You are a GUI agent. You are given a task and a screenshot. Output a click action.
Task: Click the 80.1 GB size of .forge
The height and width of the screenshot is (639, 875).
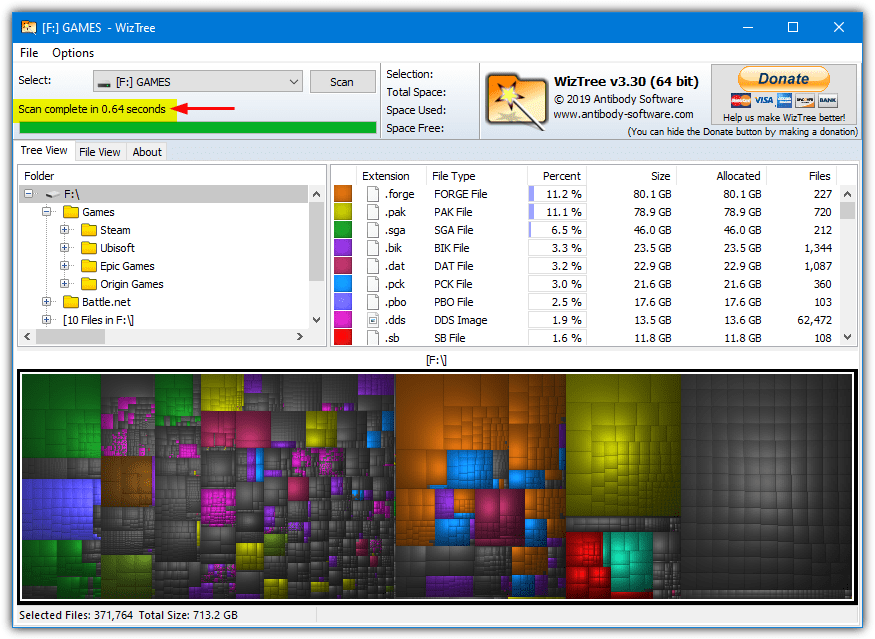tap(652, 194)
